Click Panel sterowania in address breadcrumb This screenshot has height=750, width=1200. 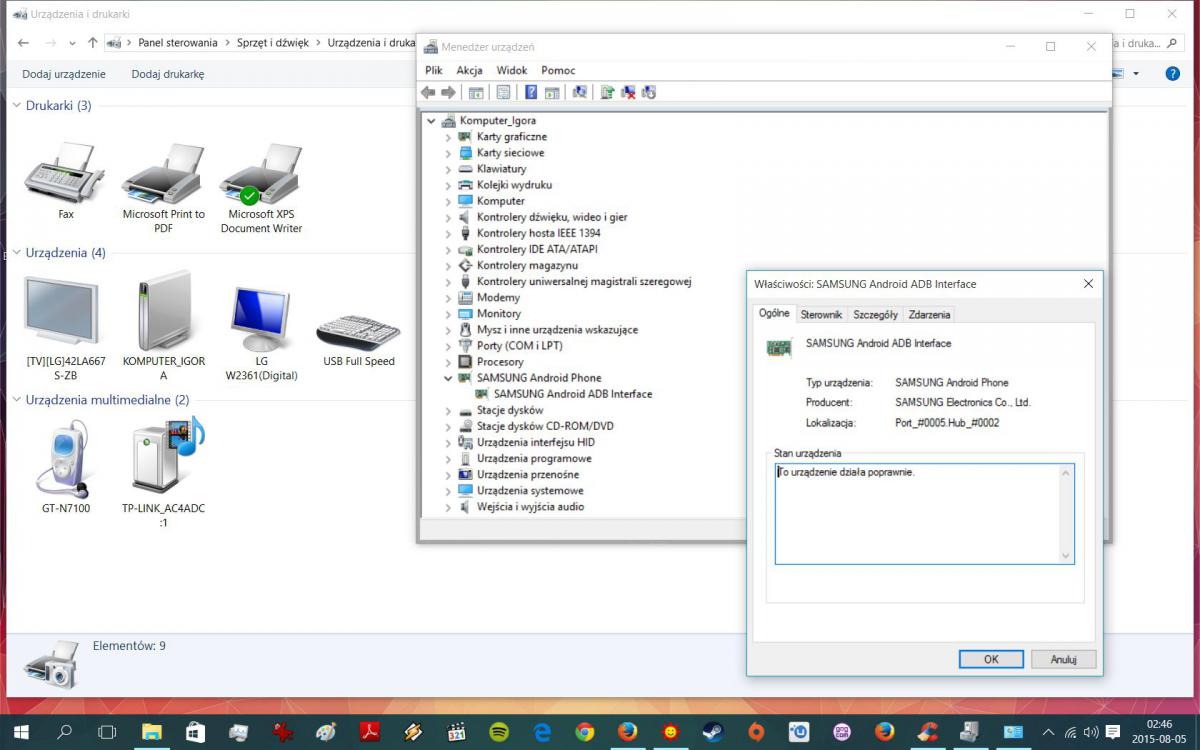pos(178,43)
